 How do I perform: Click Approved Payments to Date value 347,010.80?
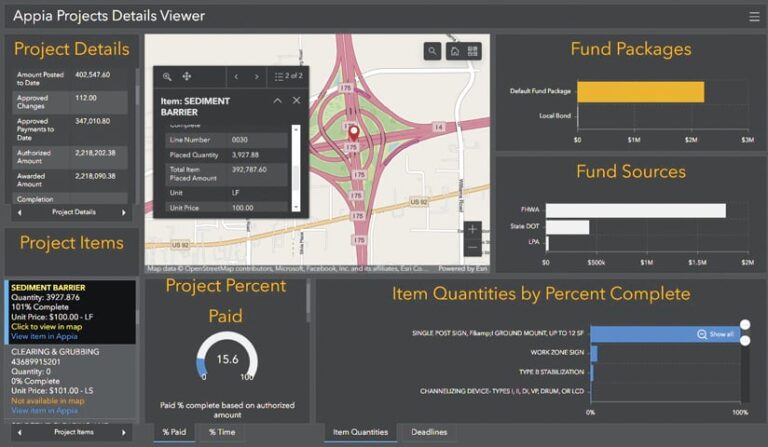[93, 121]
